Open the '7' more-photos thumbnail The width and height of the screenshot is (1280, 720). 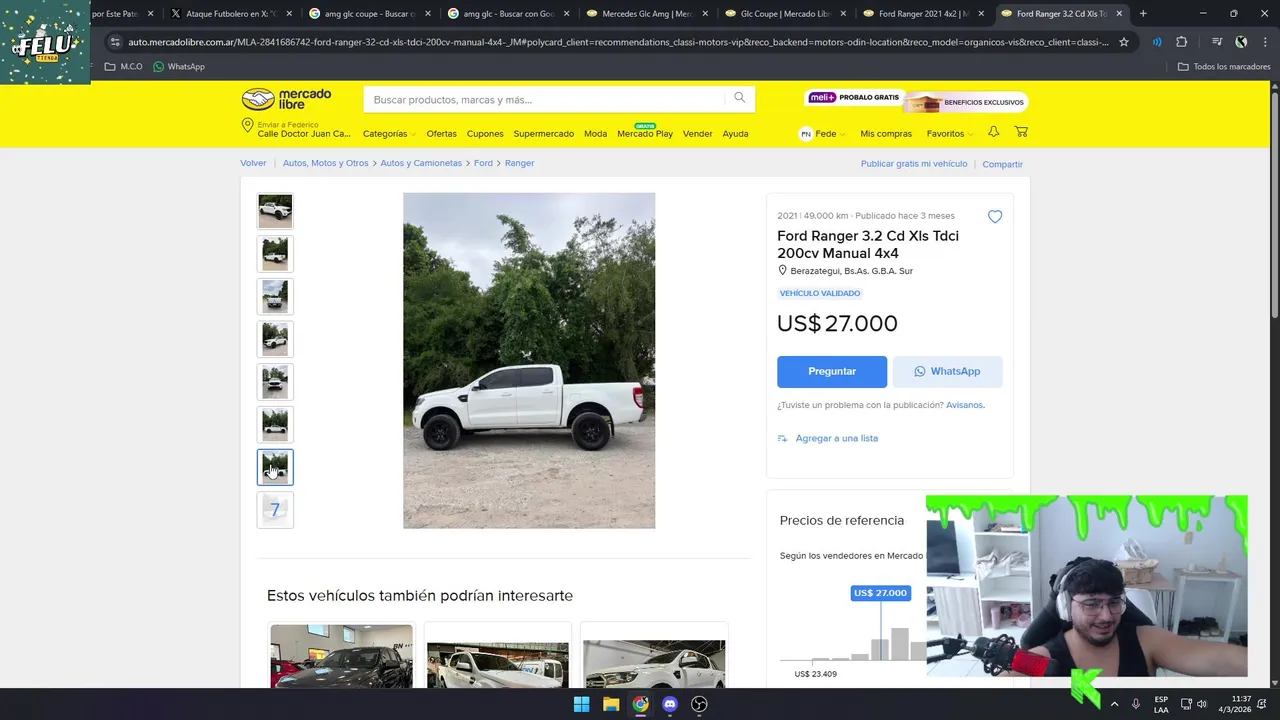275,510
